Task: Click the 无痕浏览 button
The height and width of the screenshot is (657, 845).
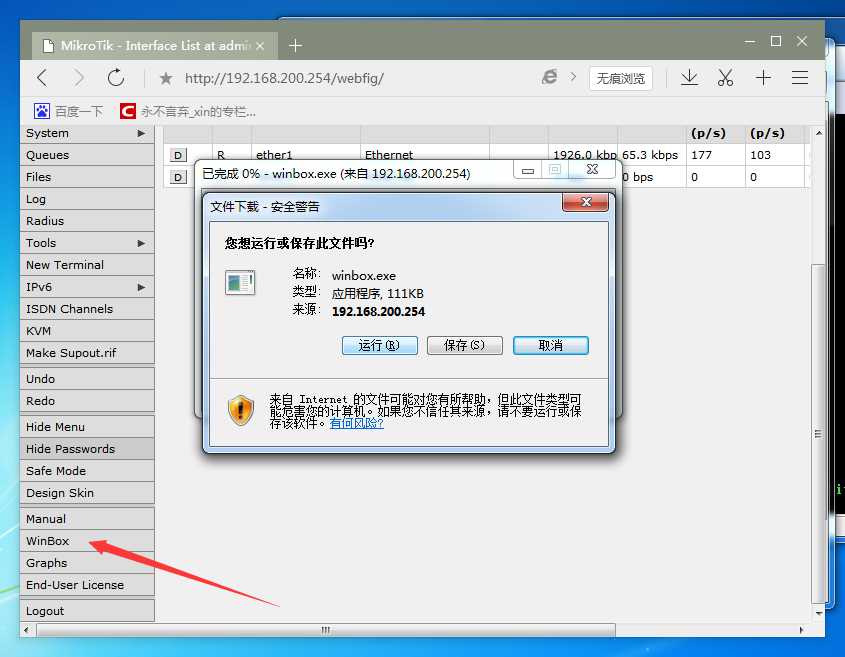Action: [621, 79]
